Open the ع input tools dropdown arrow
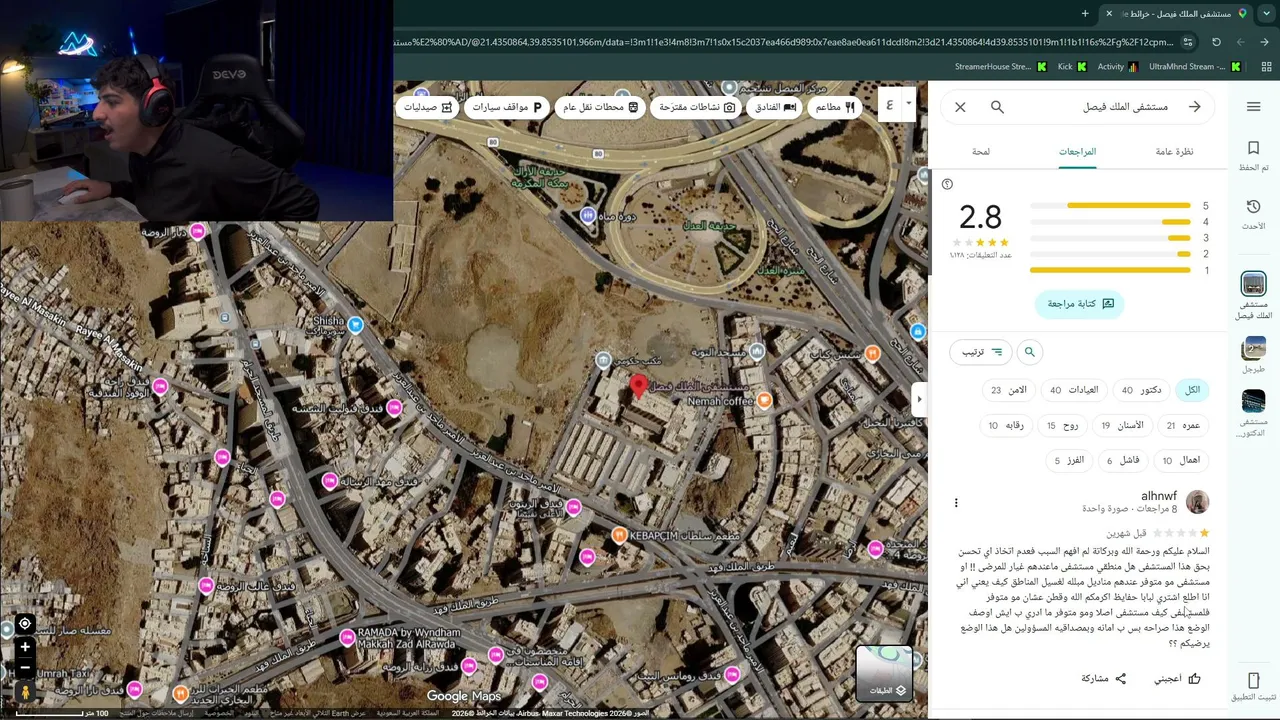The width and height of the screenshot is (1280, 720). [x=908, y=104]
